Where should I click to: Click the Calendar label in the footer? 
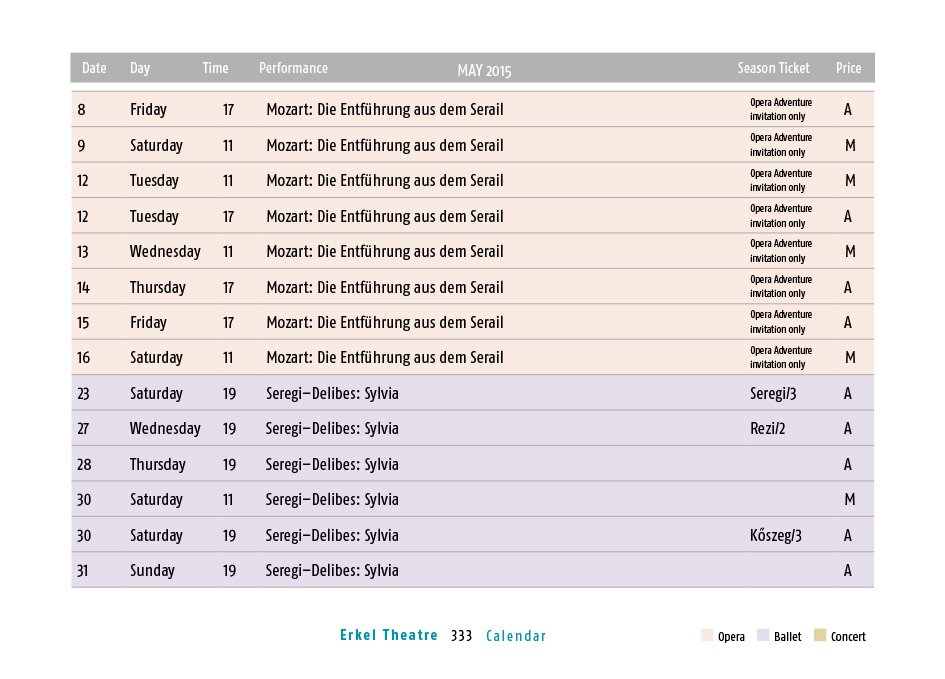[x=516, y=636]
